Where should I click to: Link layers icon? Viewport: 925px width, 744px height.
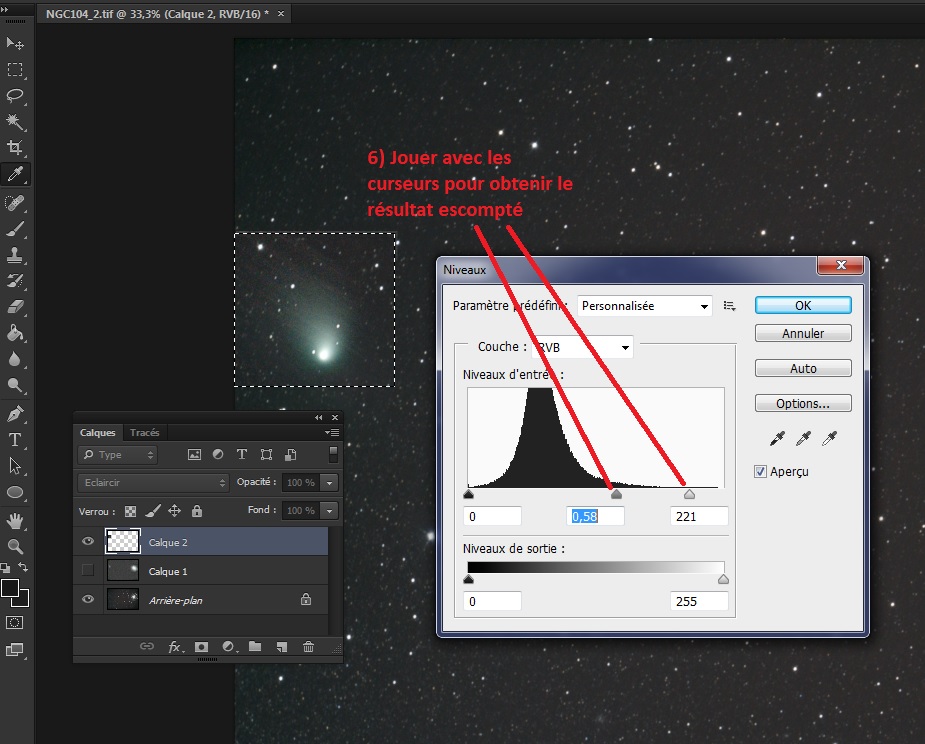(x=147, y=647)
